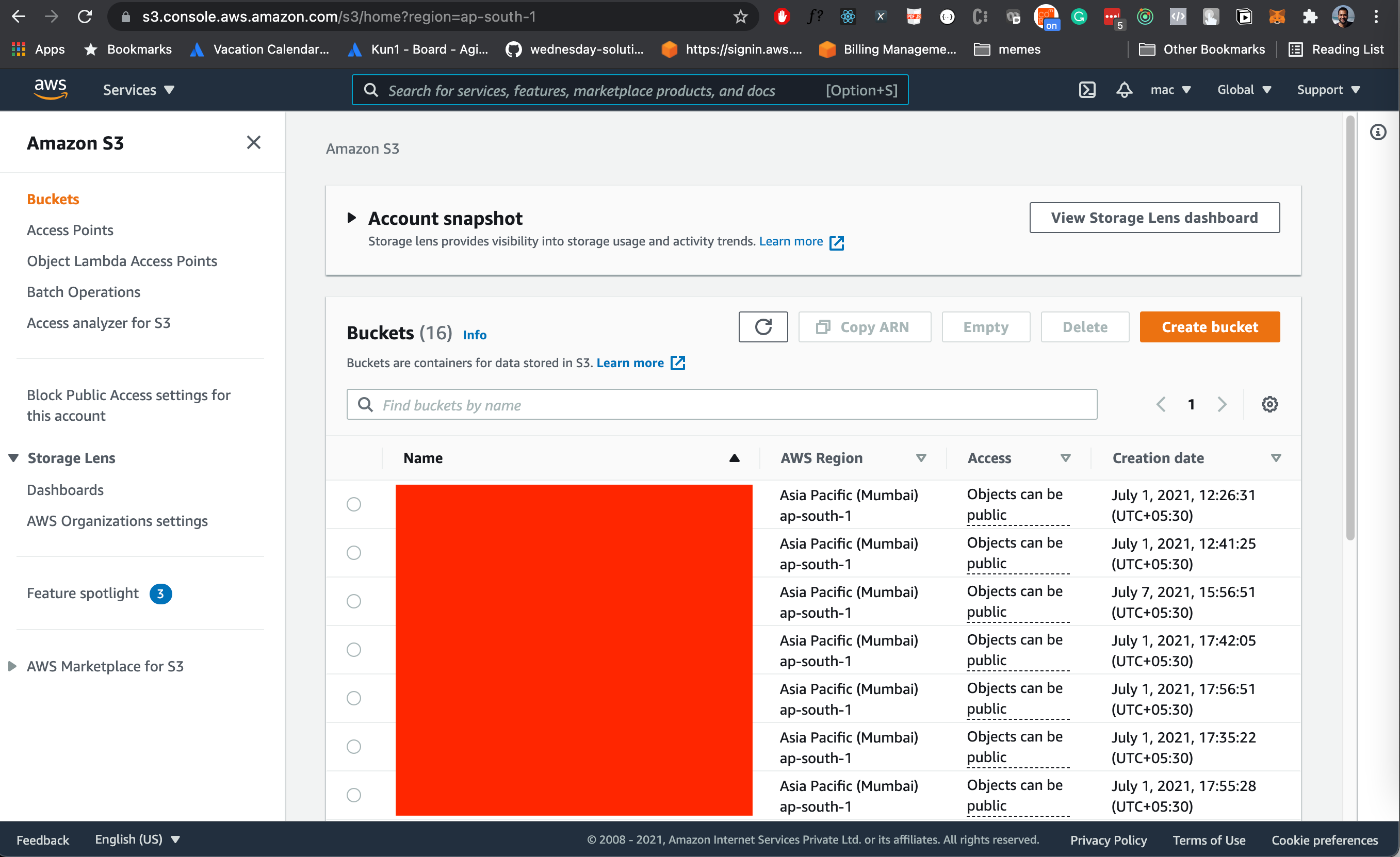Click the Create bucket button
The width and height of the screenshot is (1400, 857).
1210,326
